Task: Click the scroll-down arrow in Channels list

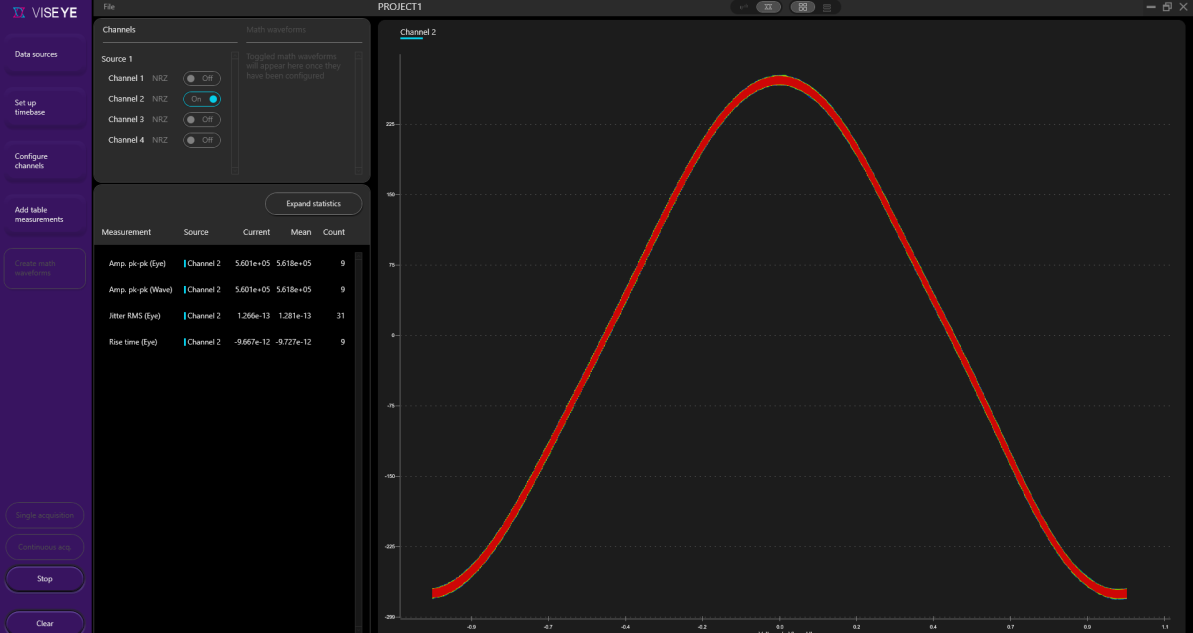Action: coord(235,170)
